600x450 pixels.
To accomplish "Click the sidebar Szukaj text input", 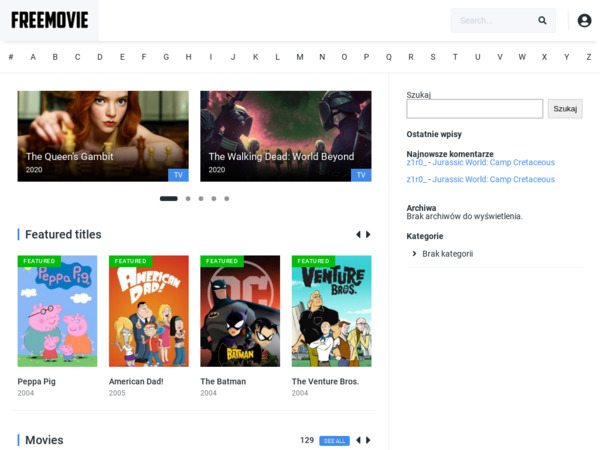I will tap(474, 109).
